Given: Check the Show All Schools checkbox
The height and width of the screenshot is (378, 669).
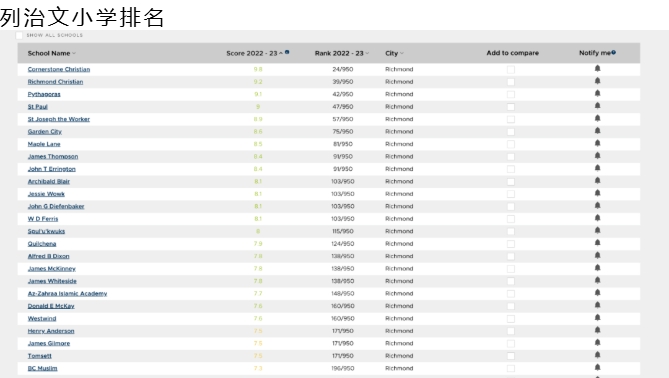Looking at the screenshot, I should (19, 35).
